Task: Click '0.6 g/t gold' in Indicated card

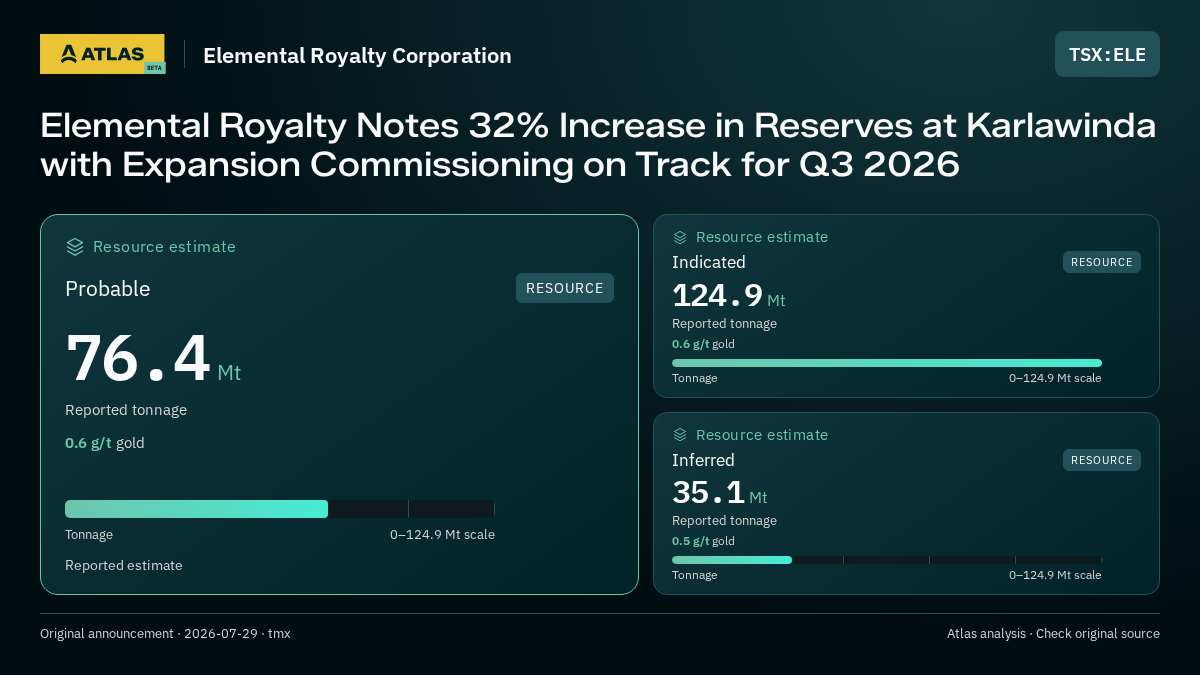Action: point(703,344)
